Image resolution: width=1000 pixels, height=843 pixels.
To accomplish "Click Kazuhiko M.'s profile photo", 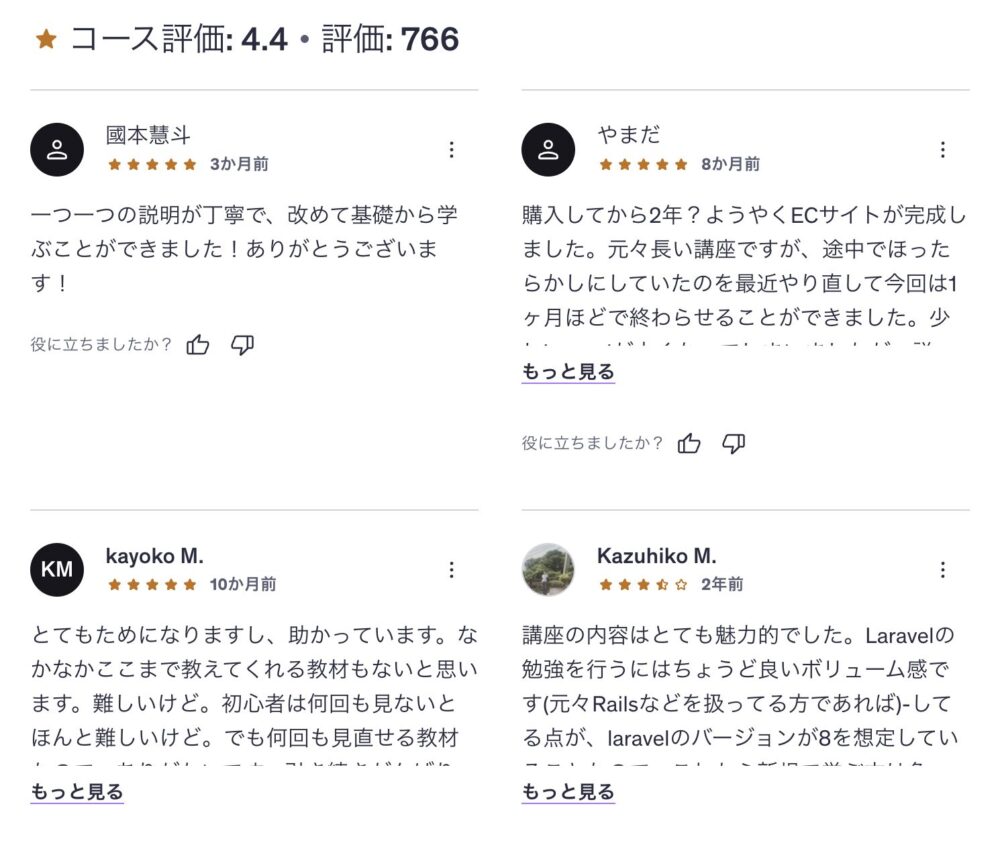I will (548, 570).
